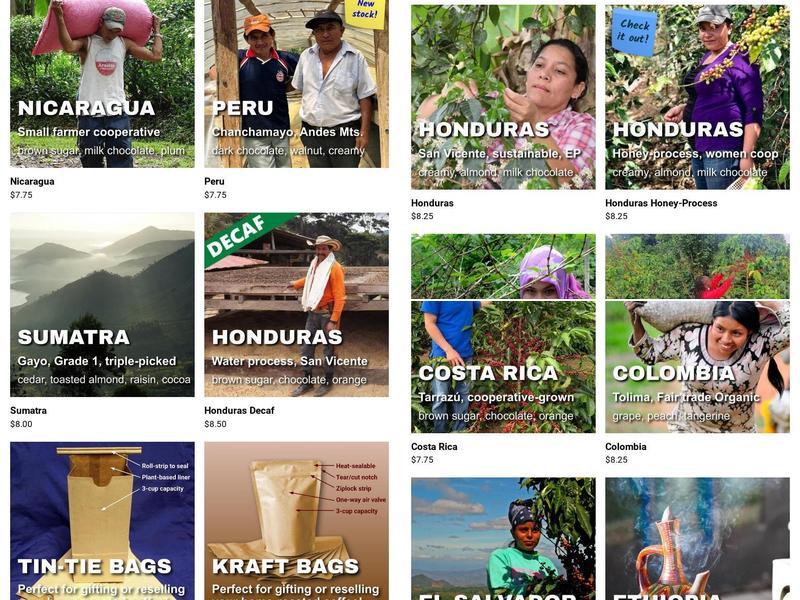Open the Colombia product title link
Viewport: 800px width, 600px height.
(x=626, y=446)
